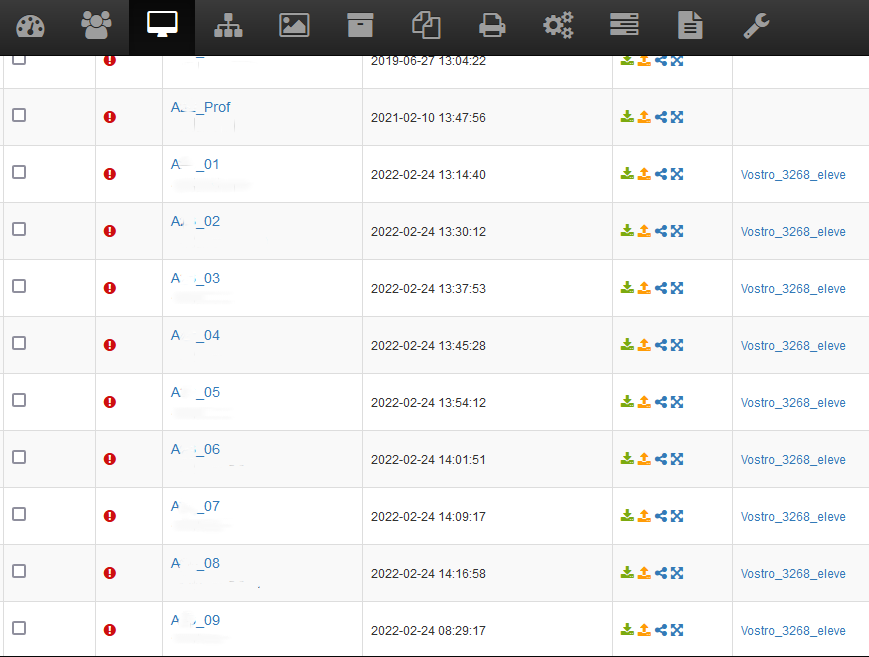Image resolution: width=869 pixels, height=657 pixels.
Task: Check the box for host _09
Action: (19, 628)
